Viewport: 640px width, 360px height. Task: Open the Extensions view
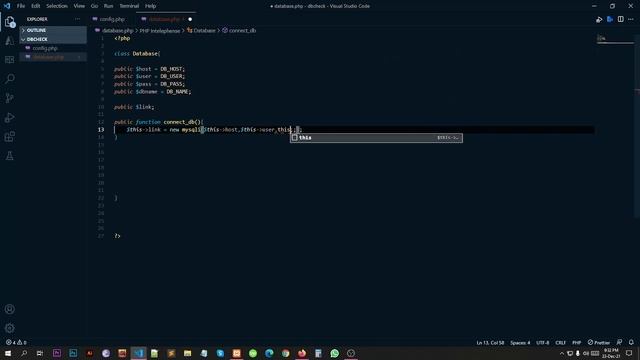tap(10, 137)
